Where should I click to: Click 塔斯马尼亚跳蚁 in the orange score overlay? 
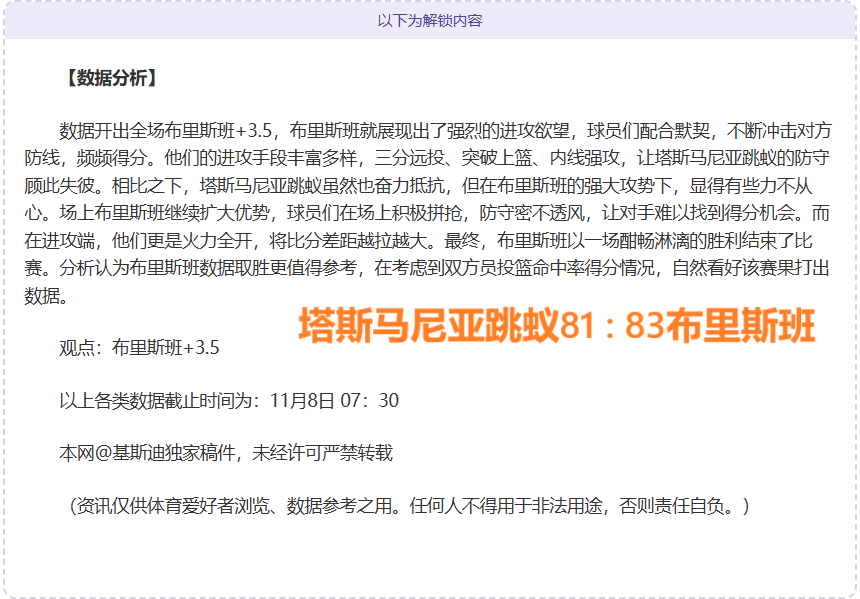[428, 325]
